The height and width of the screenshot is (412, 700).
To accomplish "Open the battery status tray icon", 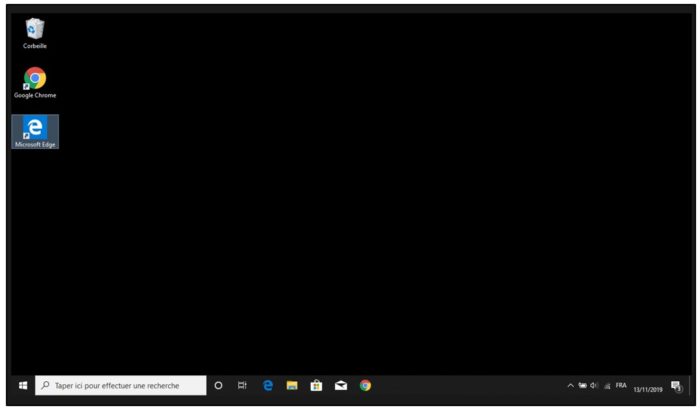I will (583, 385).
